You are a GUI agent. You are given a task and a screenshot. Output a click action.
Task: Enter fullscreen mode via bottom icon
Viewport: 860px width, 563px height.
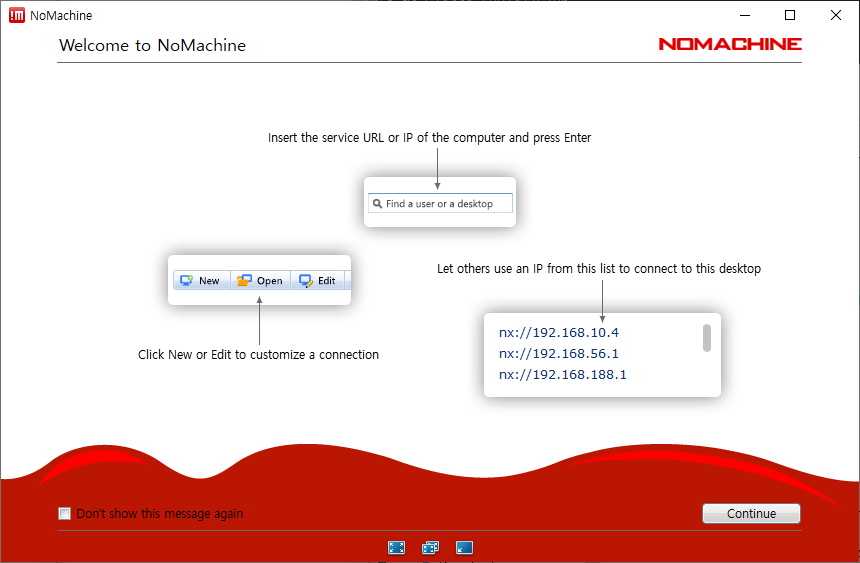point(396,547)
